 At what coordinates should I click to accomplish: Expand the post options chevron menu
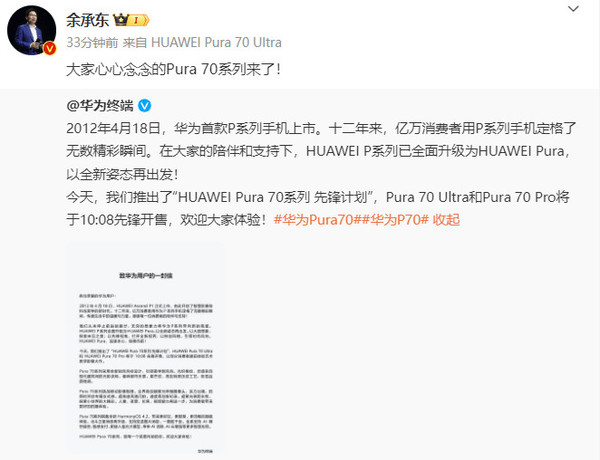tap(573, 8)
